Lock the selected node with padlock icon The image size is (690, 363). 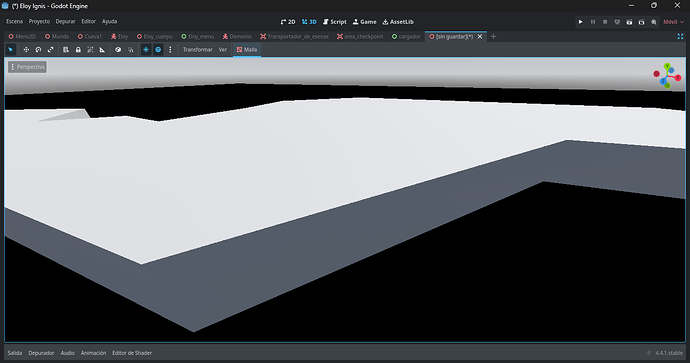pyautogui.click(x=78, y=50)
